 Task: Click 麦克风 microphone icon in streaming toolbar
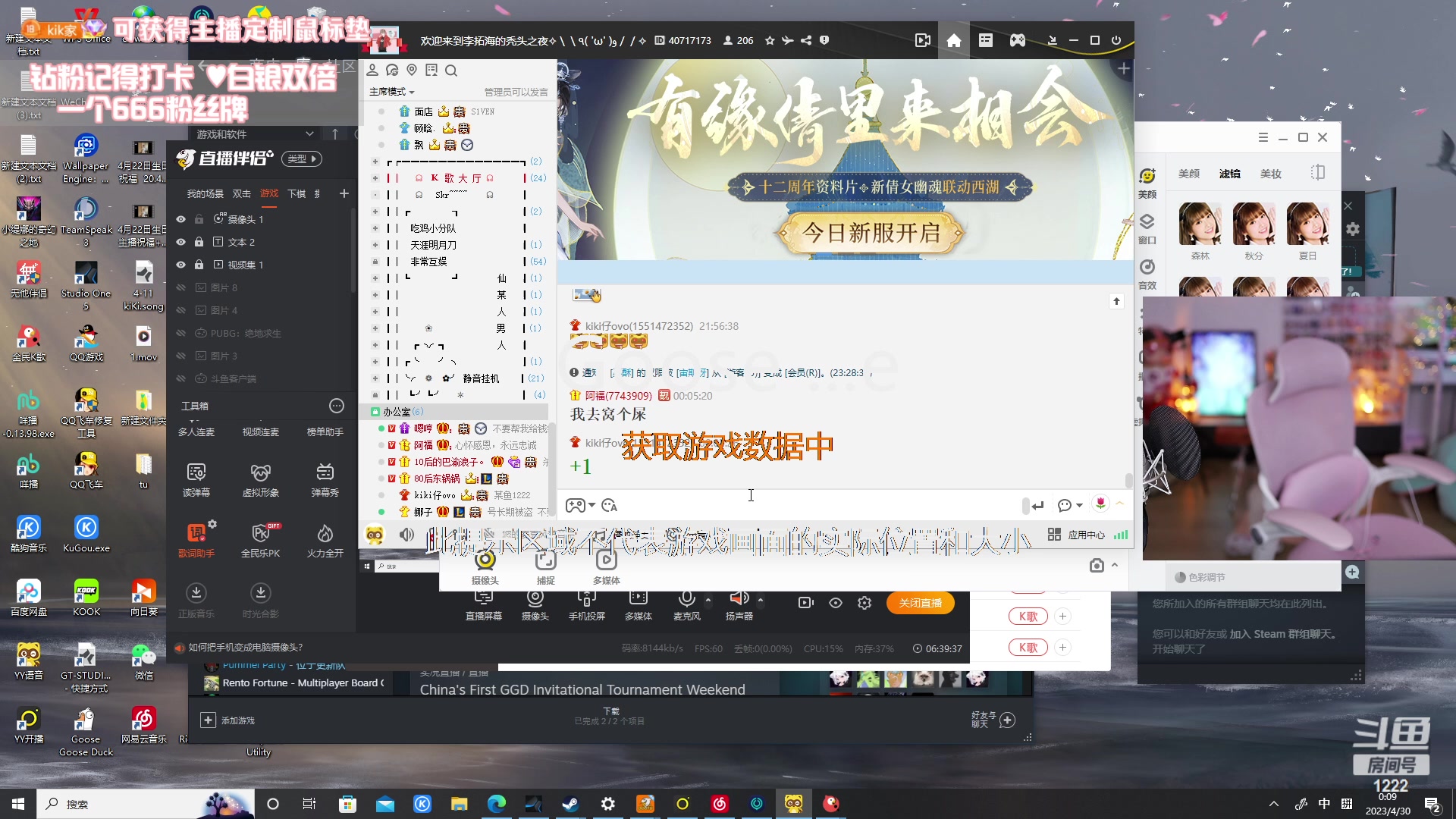(686, 599)
